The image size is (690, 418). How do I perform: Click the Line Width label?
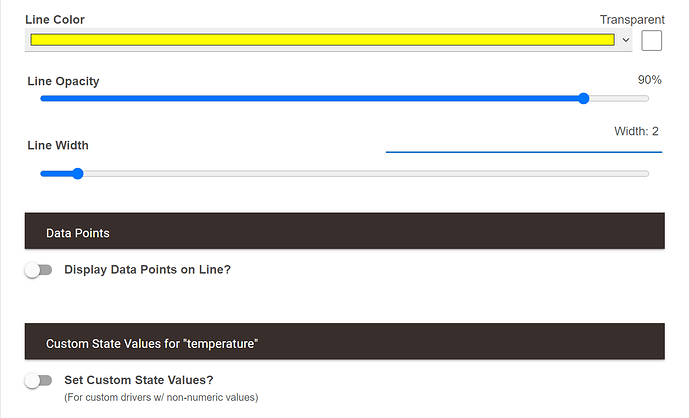click(57, 145)
